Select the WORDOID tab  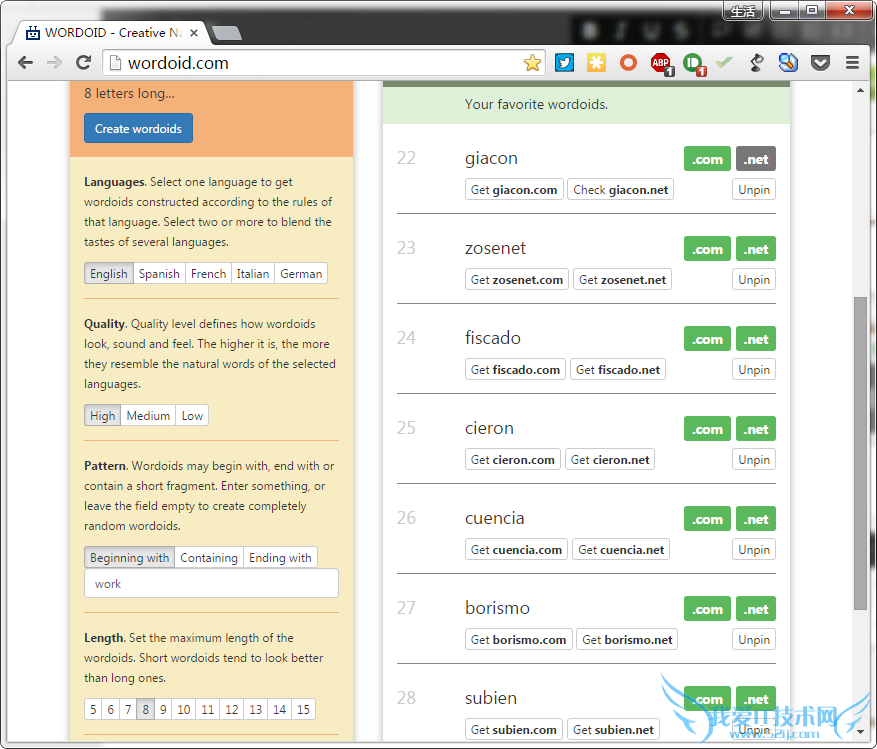tap(111, 33)
